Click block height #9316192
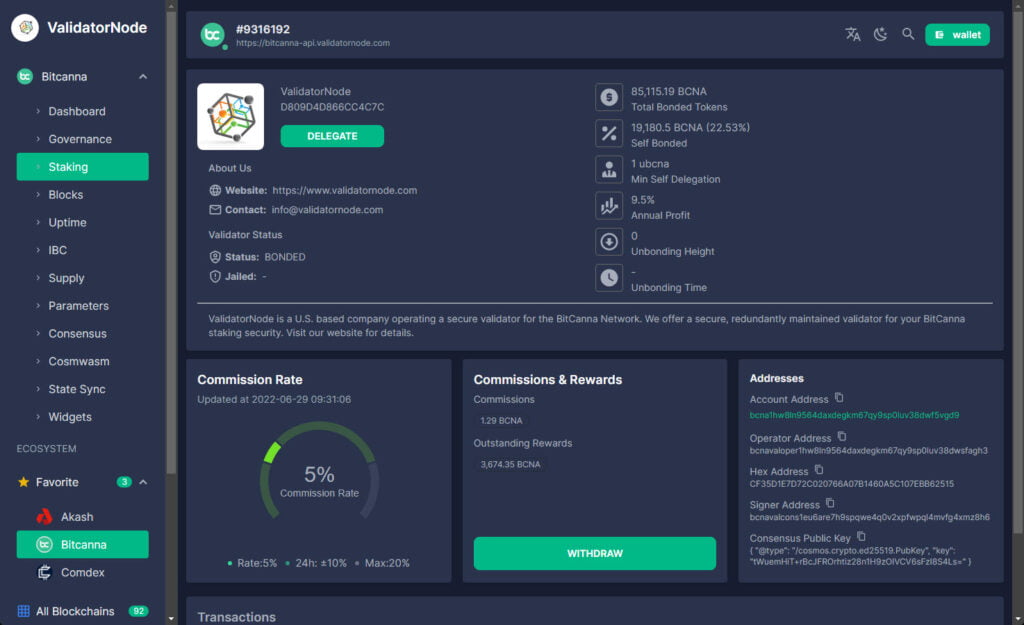 [263, 29]
